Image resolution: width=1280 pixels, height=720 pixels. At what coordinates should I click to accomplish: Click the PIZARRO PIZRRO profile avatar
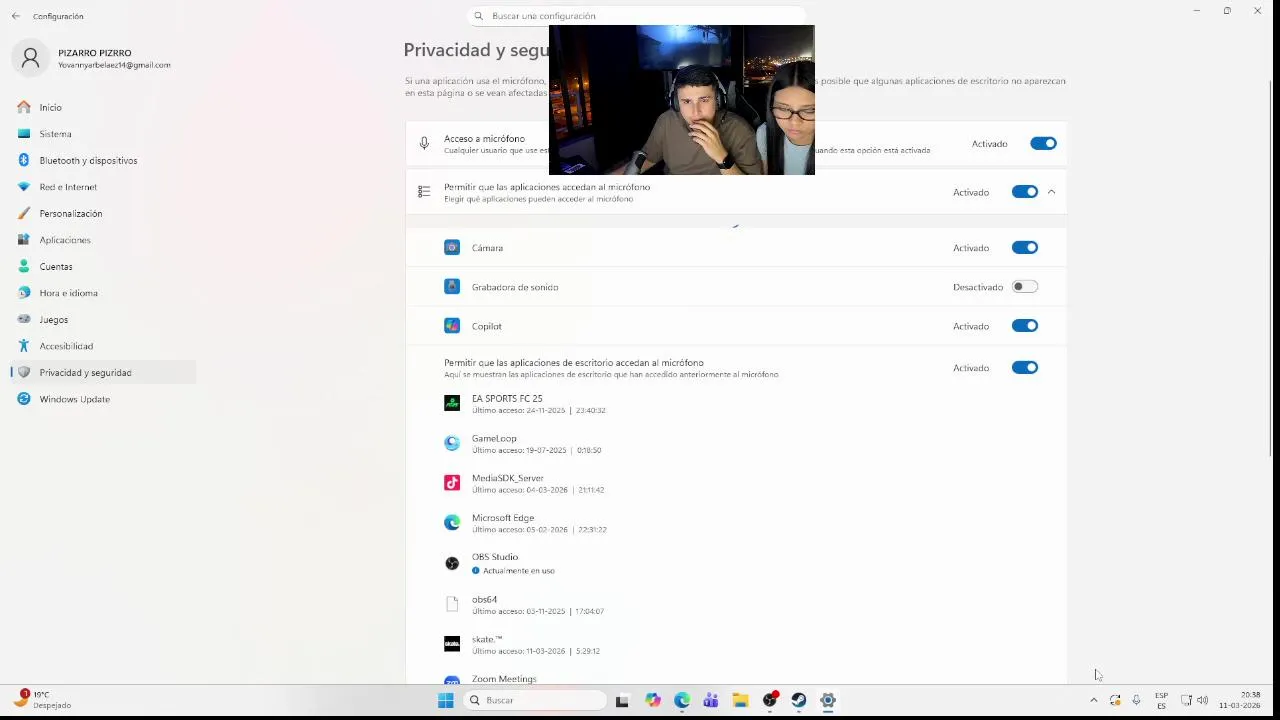coord(30,58)
